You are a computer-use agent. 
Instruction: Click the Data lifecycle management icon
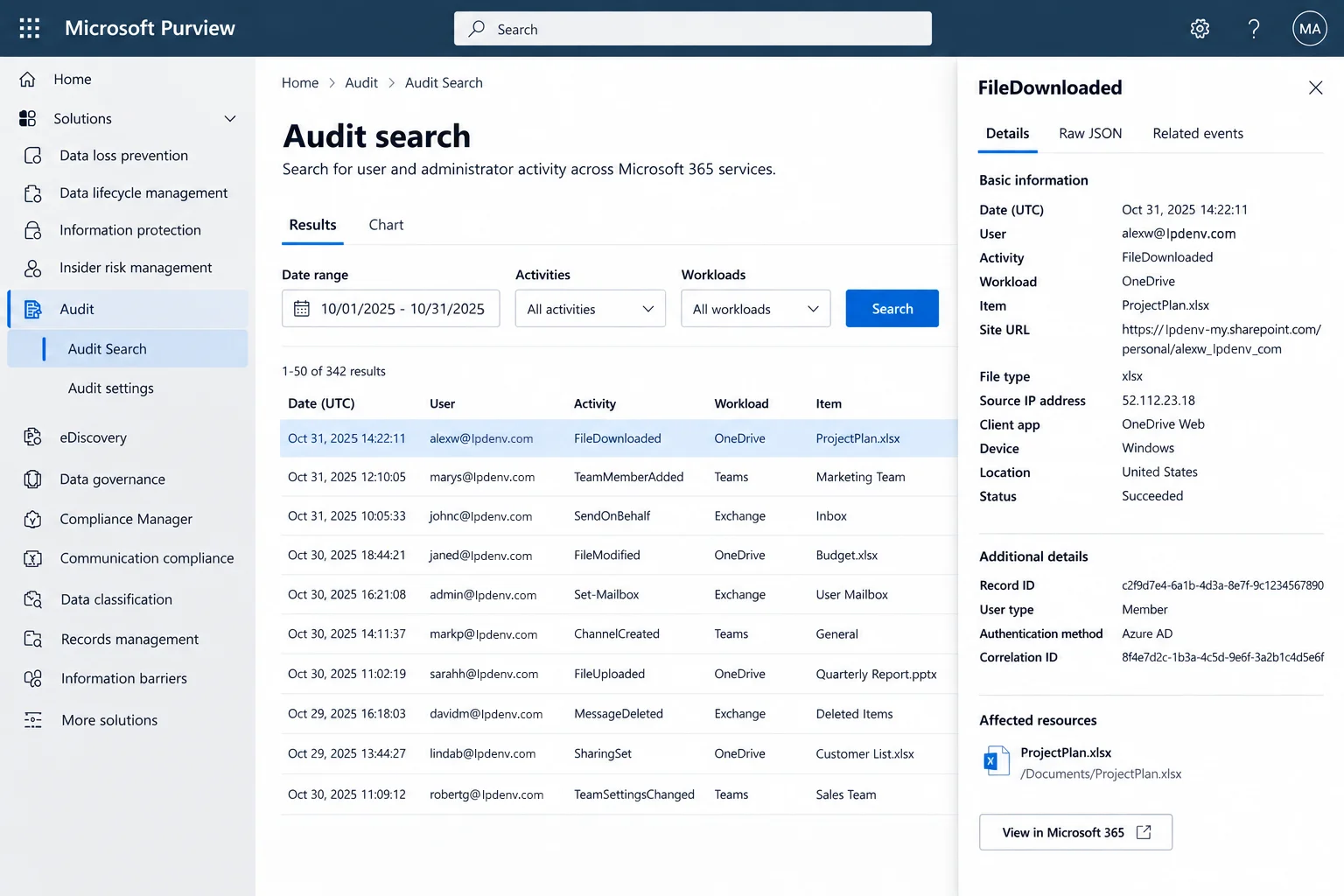point(33,193)
